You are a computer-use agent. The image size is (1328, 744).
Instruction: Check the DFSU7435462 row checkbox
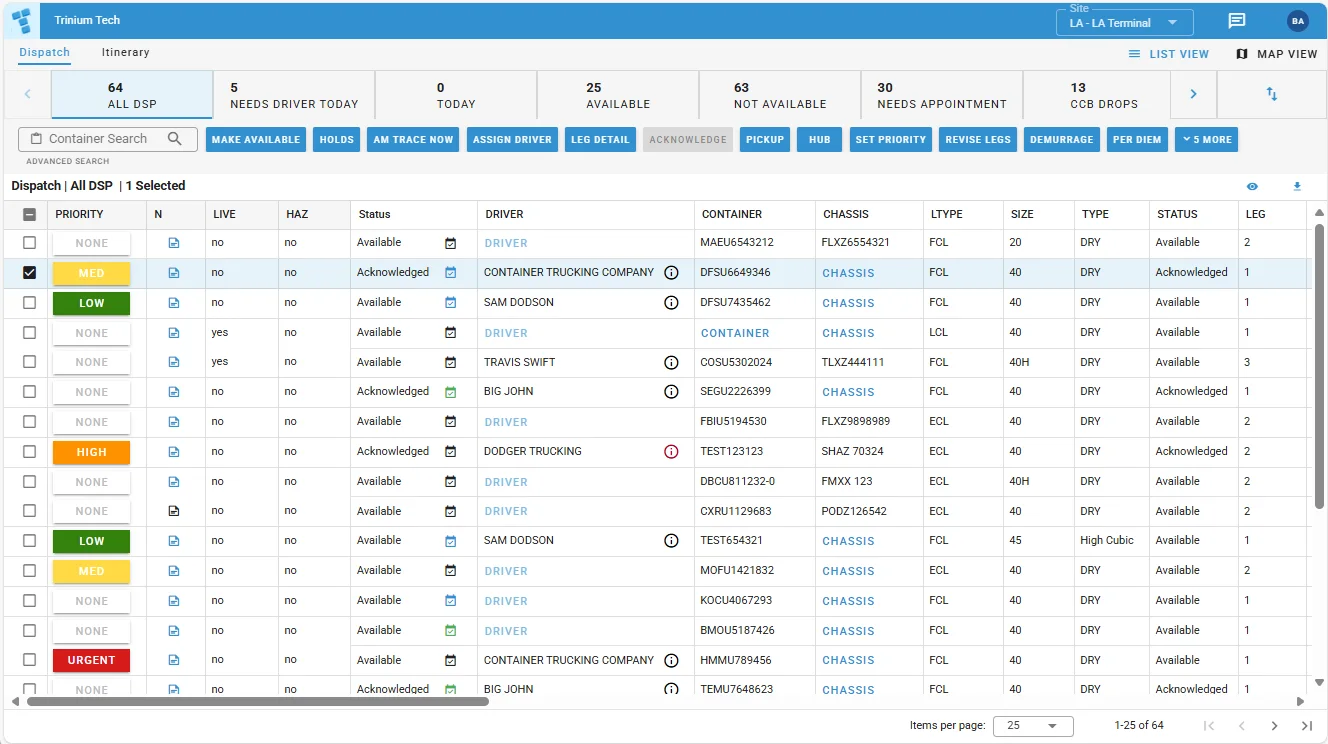[29, 302]
